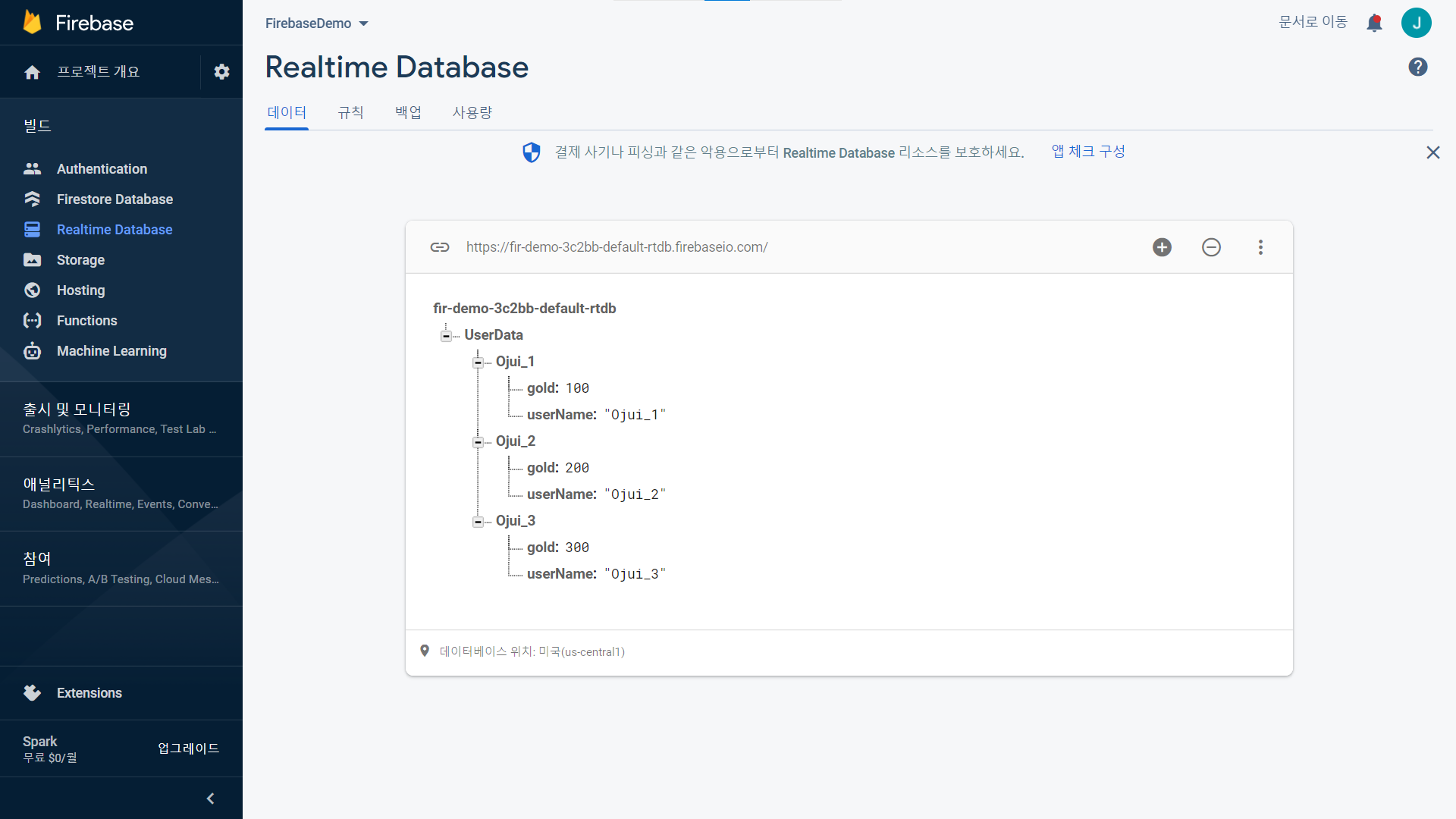The height and width of the screenshot is (819, 1456).
Task: Collapse the Ojui_3 node
Action: pos(478,522)
